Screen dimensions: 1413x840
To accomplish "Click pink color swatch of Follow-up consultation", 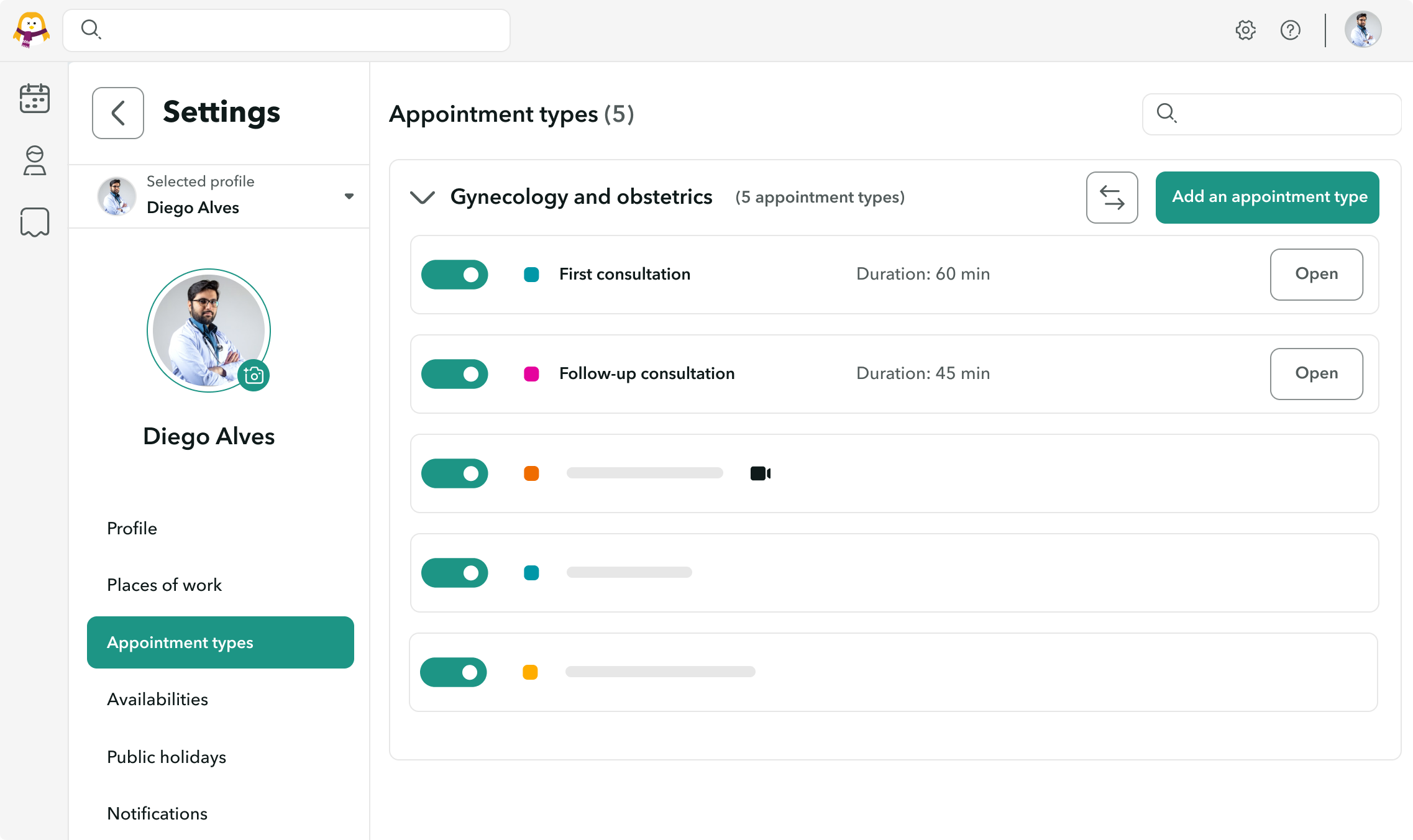I will coord(531,374).
